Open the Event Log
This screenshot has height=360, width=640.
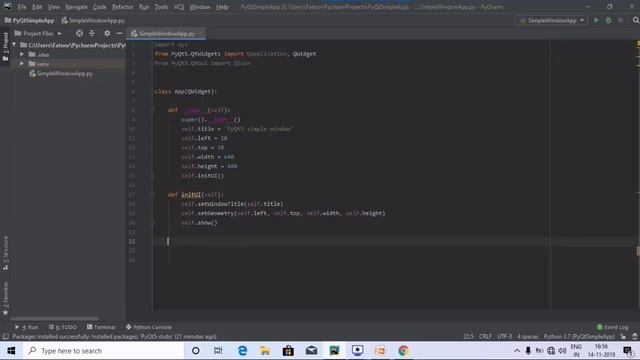click(612, 327)
